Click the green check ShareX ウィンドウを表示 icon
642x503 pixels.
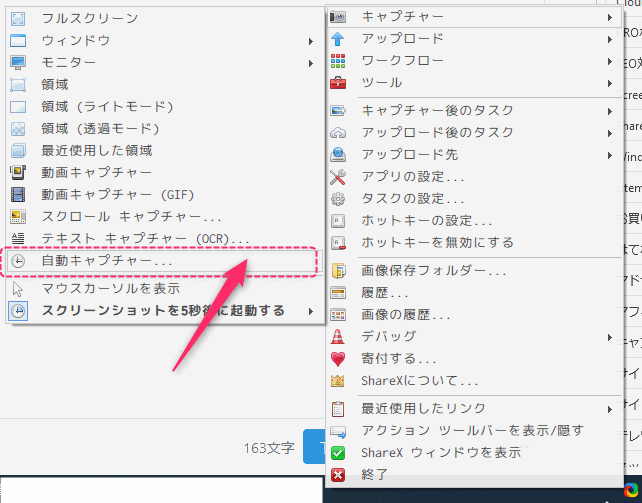tap(338, 453)
